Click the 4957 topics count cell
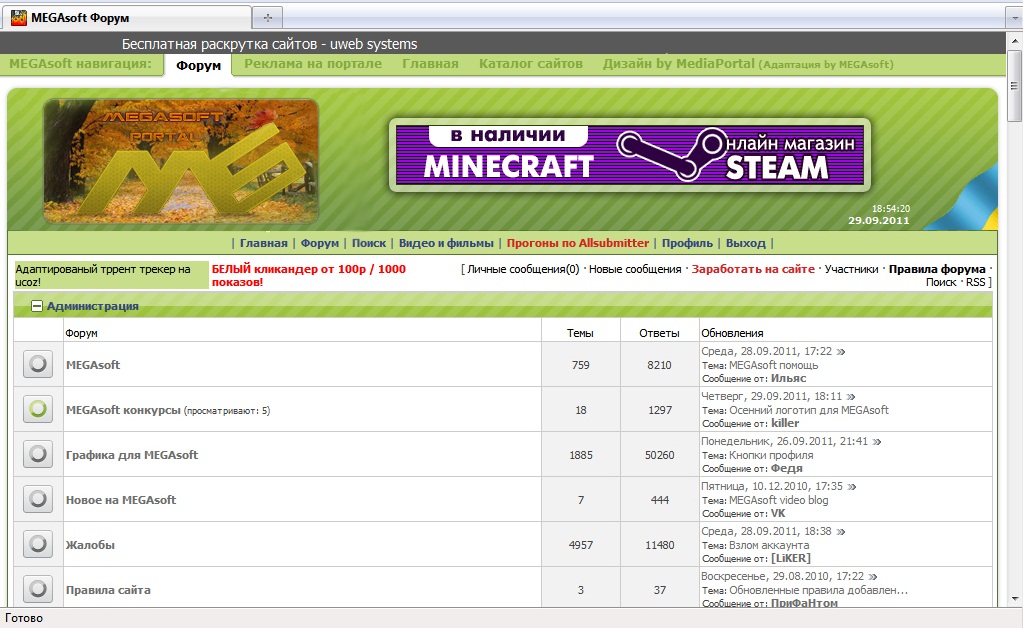The width and height of the screenshot is (1023, 629). point(581,545)
